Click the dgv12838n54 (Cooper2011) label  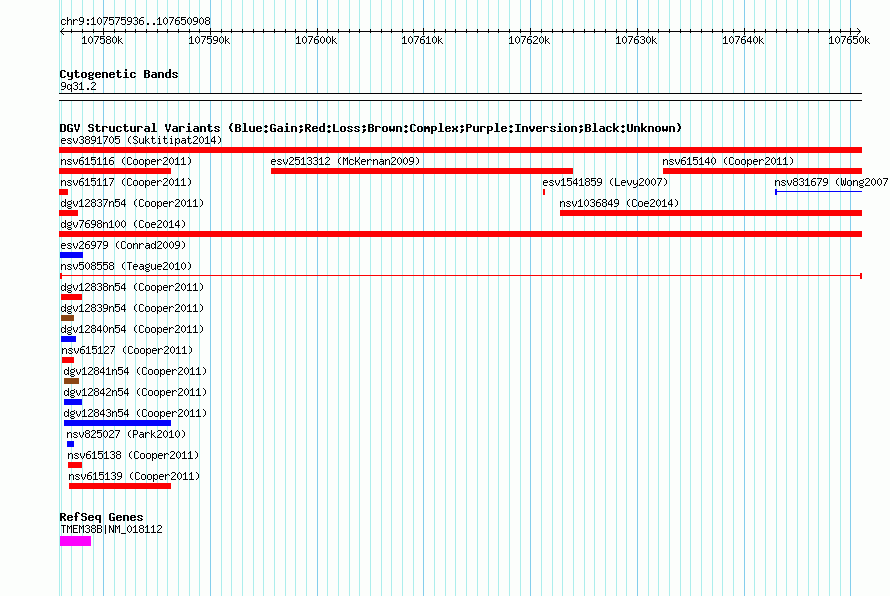coord(132,287)
